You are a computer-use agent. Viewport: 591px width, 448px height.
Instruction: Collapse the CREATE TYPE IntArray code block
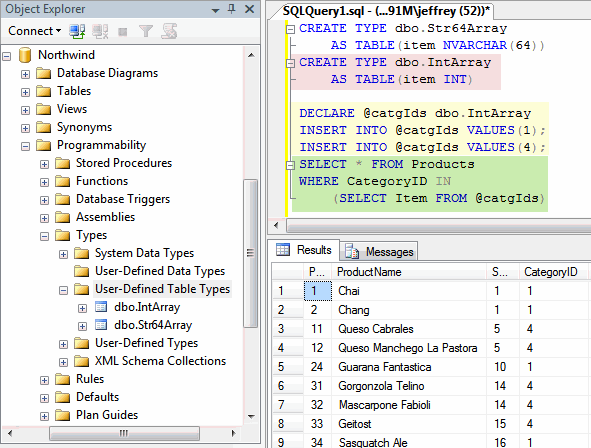point(290,63)
